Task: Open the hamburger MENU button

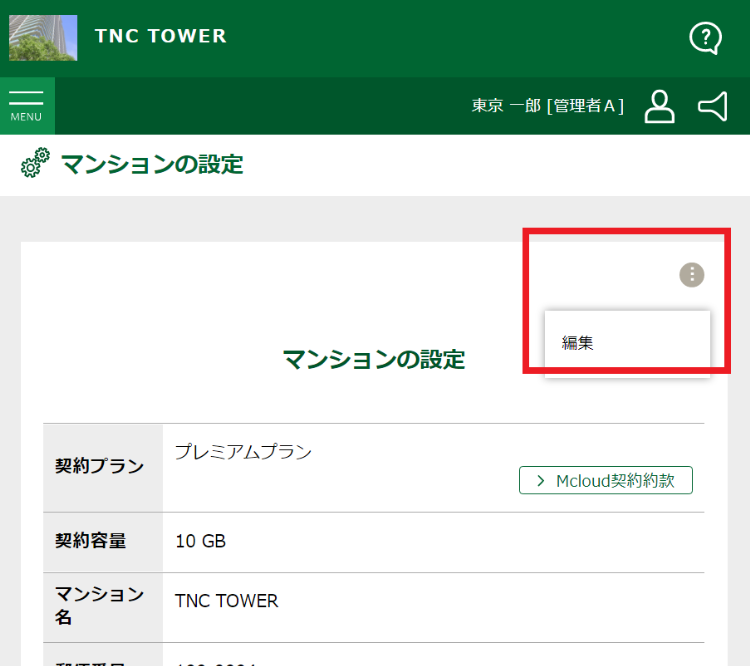Action: pos(26,105)
